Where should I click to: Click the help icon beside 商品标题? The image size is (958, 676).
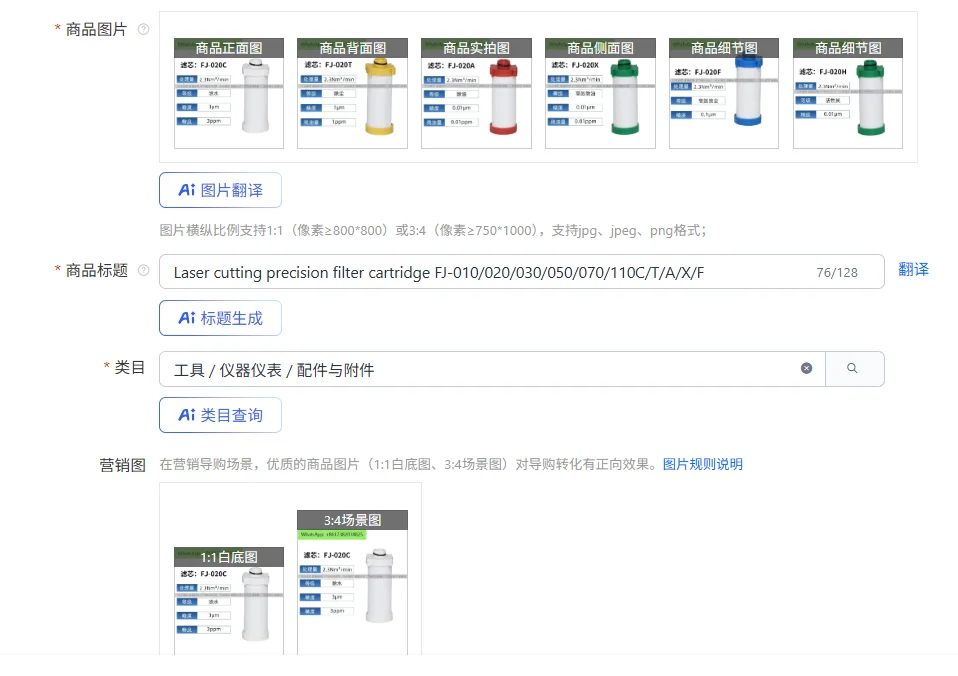tap(144, 270)
